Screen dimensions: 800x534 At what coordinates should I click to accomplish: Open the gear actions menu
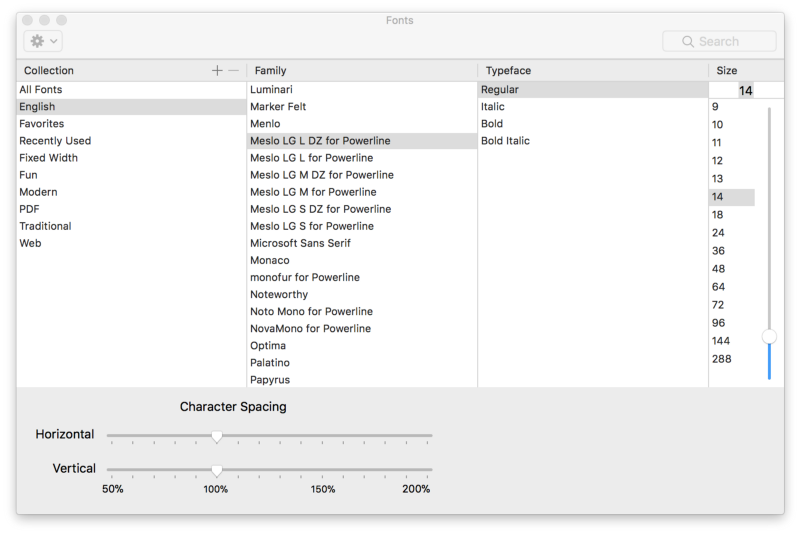pyautogui.click(x=43, y=41)
